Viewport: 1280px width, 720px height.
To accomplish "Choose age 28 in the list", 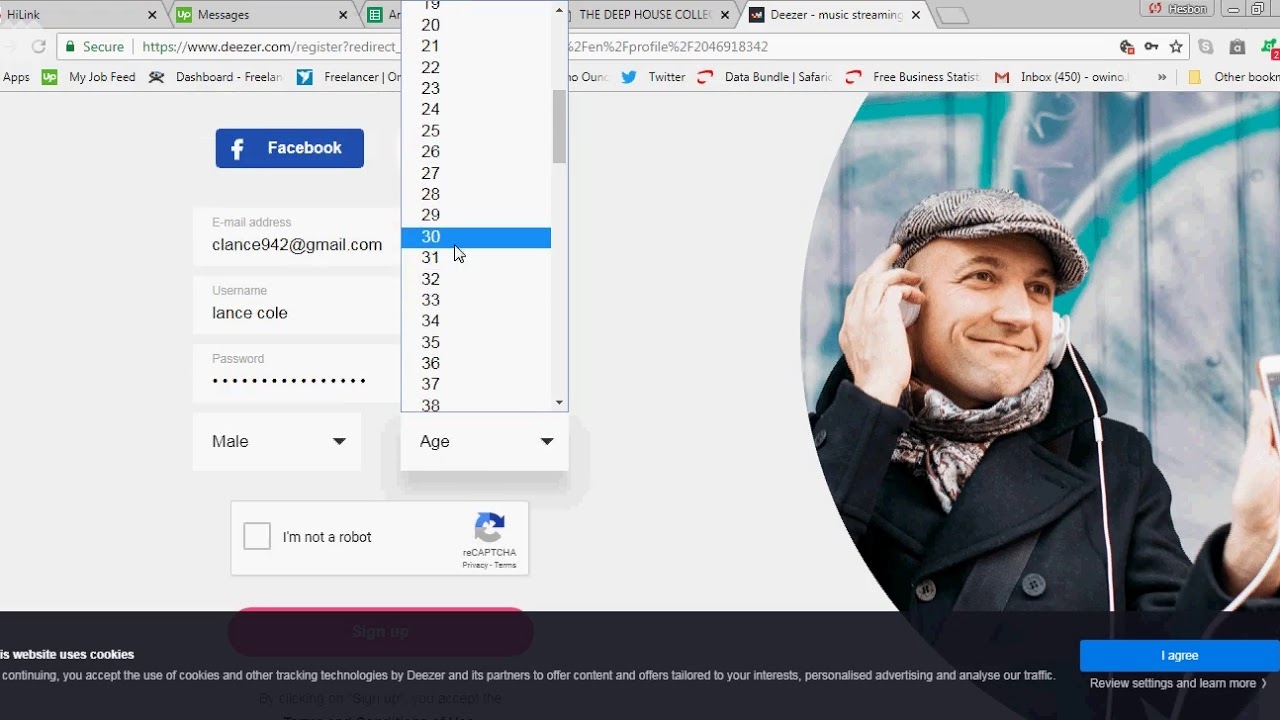I will pyautogui.click(x=476, y=194).
